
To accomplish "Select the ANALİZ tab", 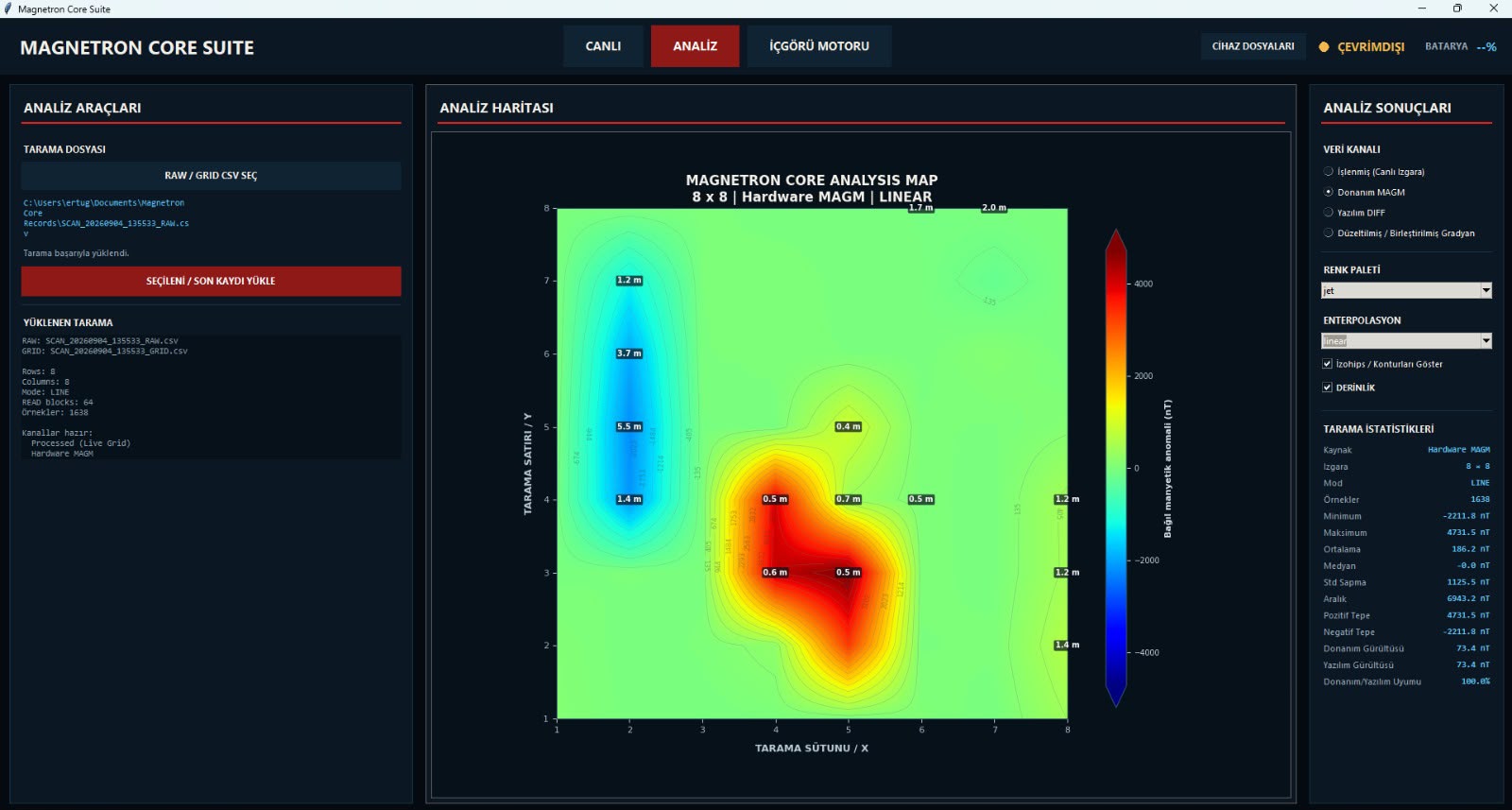I will click(696, 46).
